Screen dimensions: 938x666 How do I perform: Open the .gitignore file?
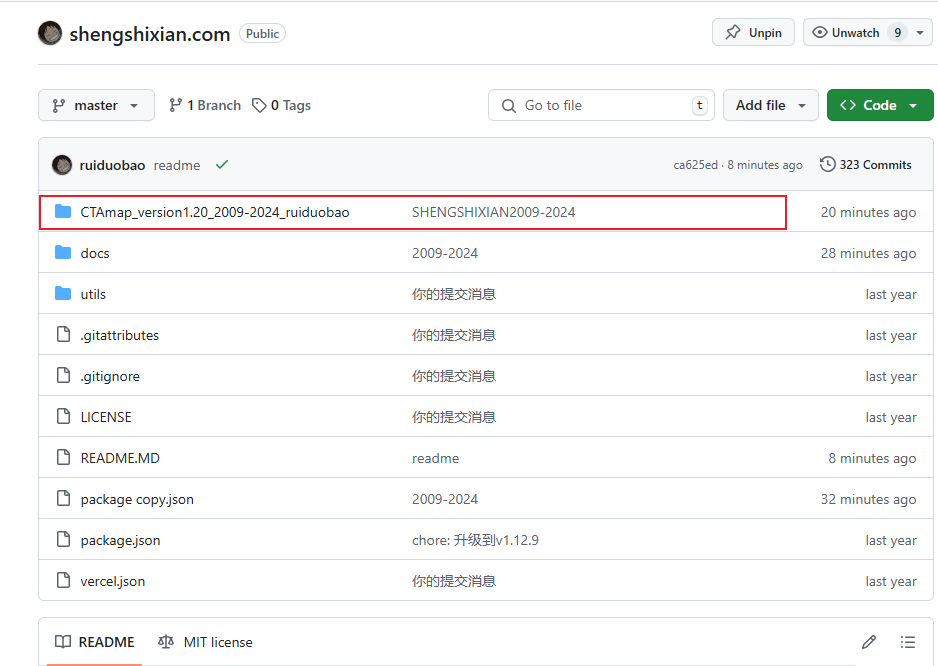click(x=110, y=376)
